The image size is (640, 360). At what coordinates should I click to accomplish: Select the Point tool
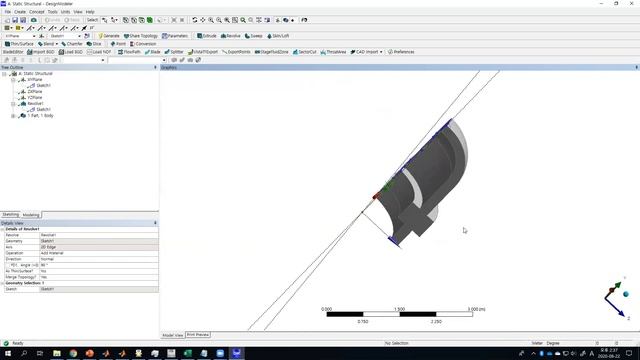[118, 44]
